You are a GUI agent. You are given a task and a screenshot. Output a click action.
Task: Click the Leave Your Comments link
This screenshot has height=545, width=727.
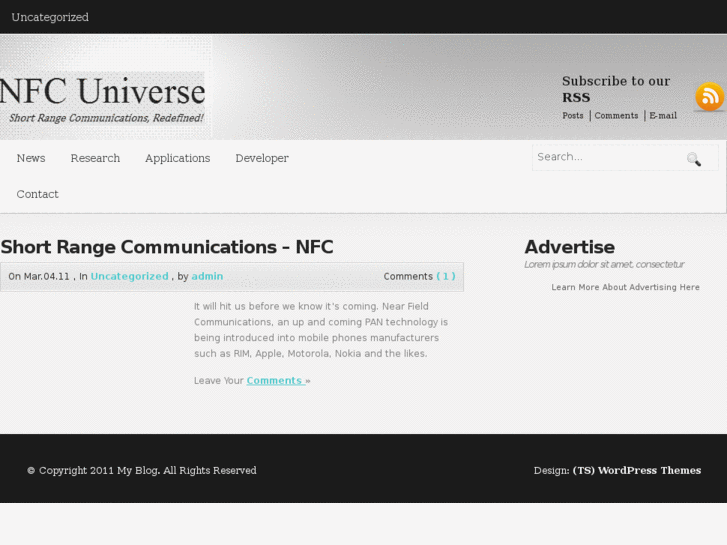(x=276, y=381)
